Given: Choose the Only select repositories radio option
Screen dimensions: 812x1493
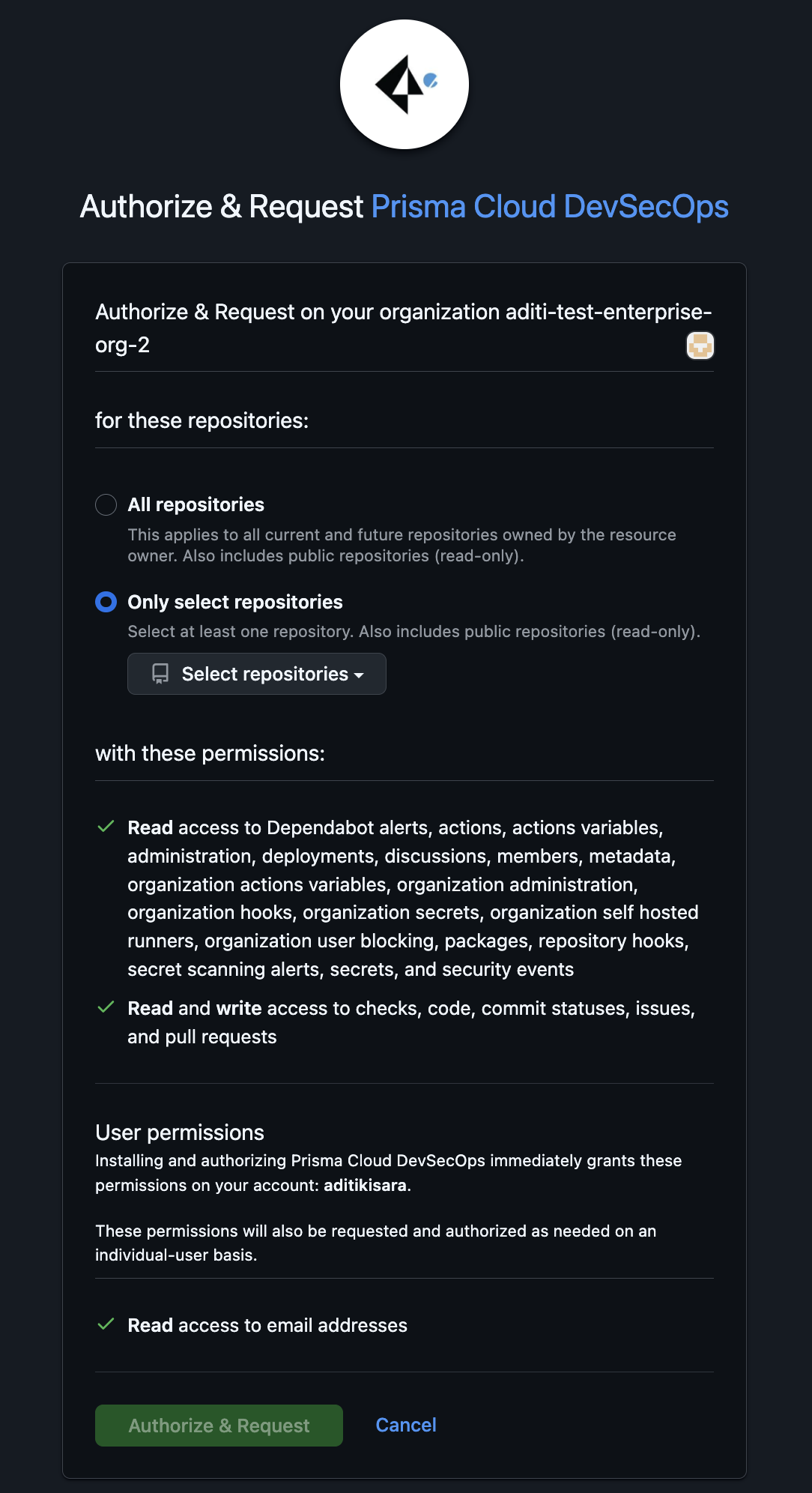Looking at the screenshot, I should 106,602.
